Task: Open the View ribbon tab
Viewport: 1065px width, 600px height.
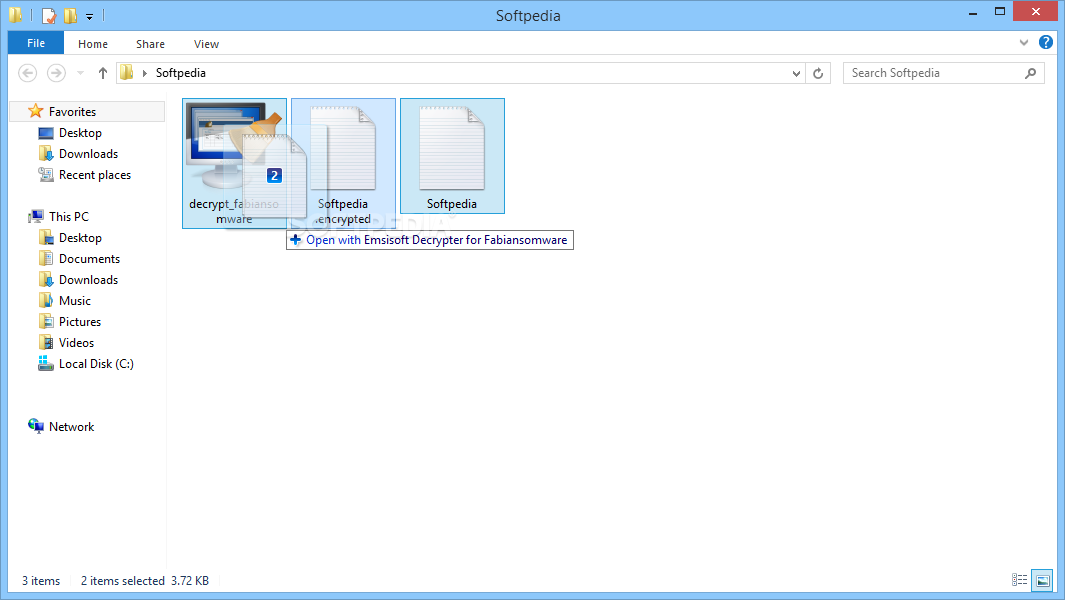Action: [x=206, y=43]
